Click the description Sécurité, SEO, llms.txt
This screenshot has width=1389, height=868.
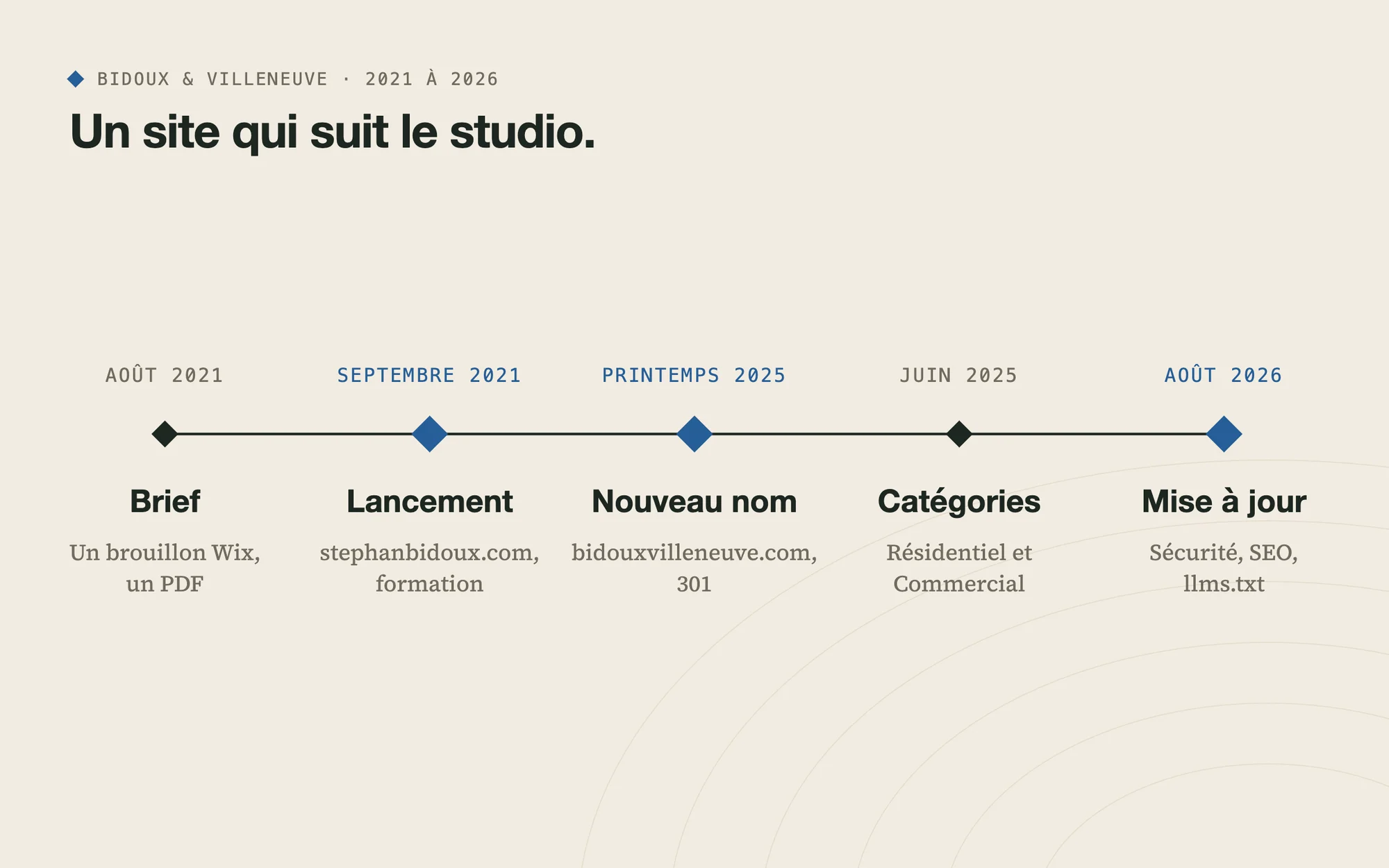click(x=1224, y=568)
